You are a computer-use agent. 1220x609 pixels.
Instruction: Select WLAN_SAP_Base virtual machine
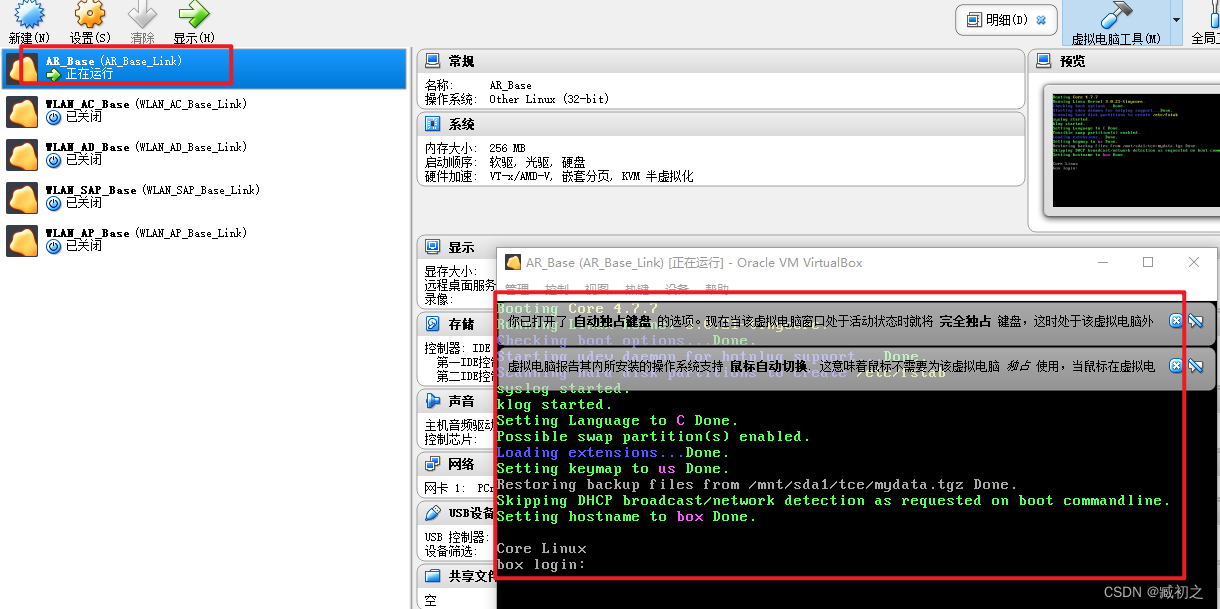pos(204,197)
